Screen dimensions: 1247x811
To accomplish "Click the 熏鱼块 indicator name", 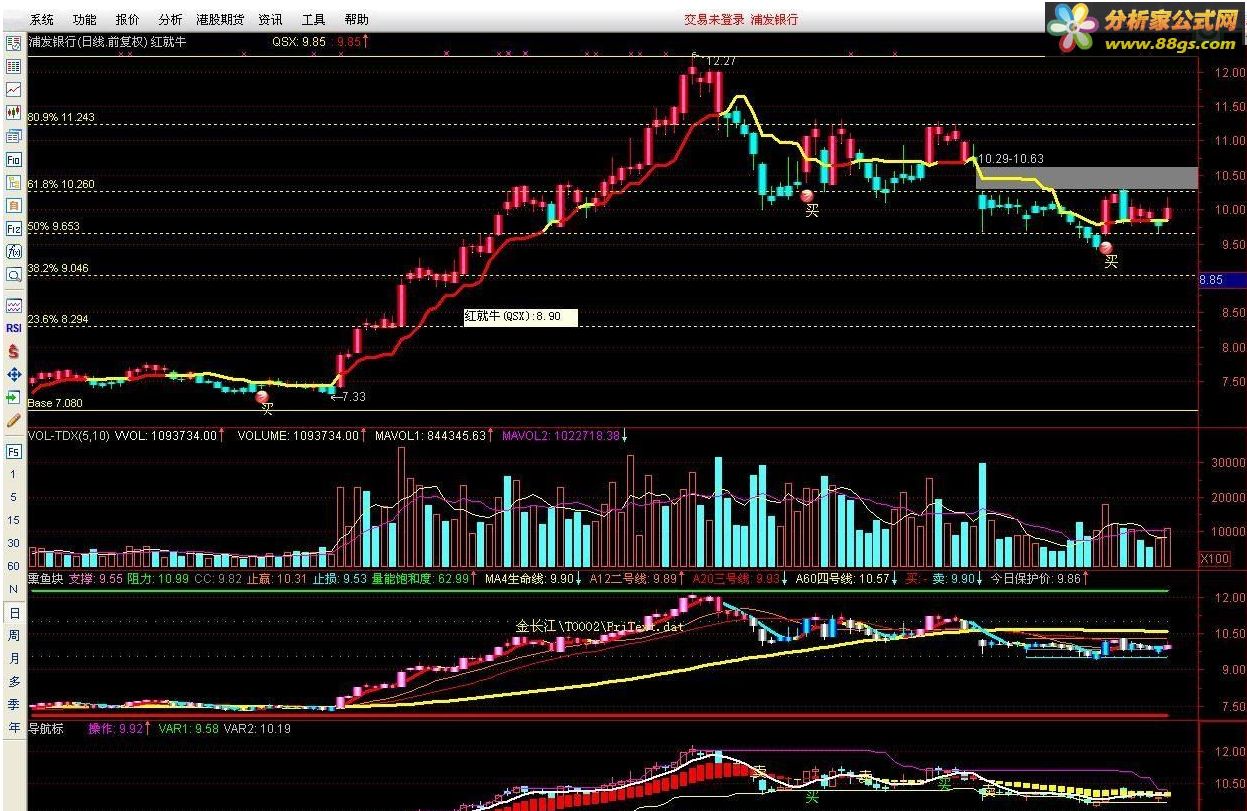I will [x=46, y=578].
